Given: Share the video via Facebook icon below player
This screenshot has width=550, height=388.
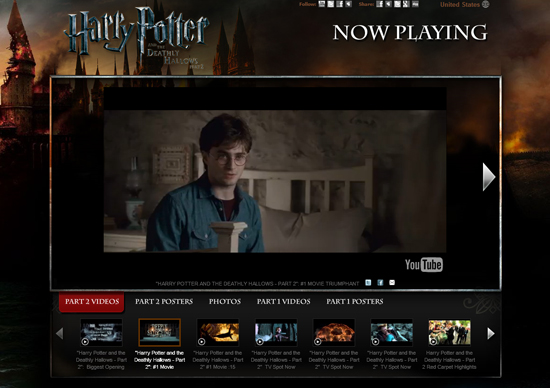Looking at the screenshot, I should [x=380, y=282].
